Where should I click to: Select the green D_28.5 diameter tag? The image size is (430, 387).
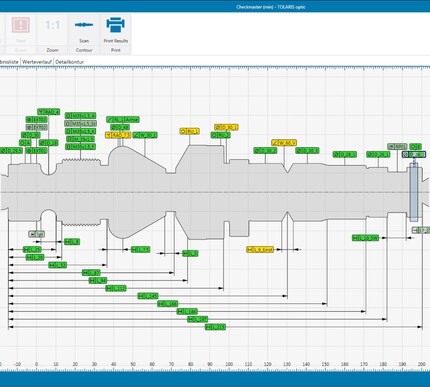[11, 151]
